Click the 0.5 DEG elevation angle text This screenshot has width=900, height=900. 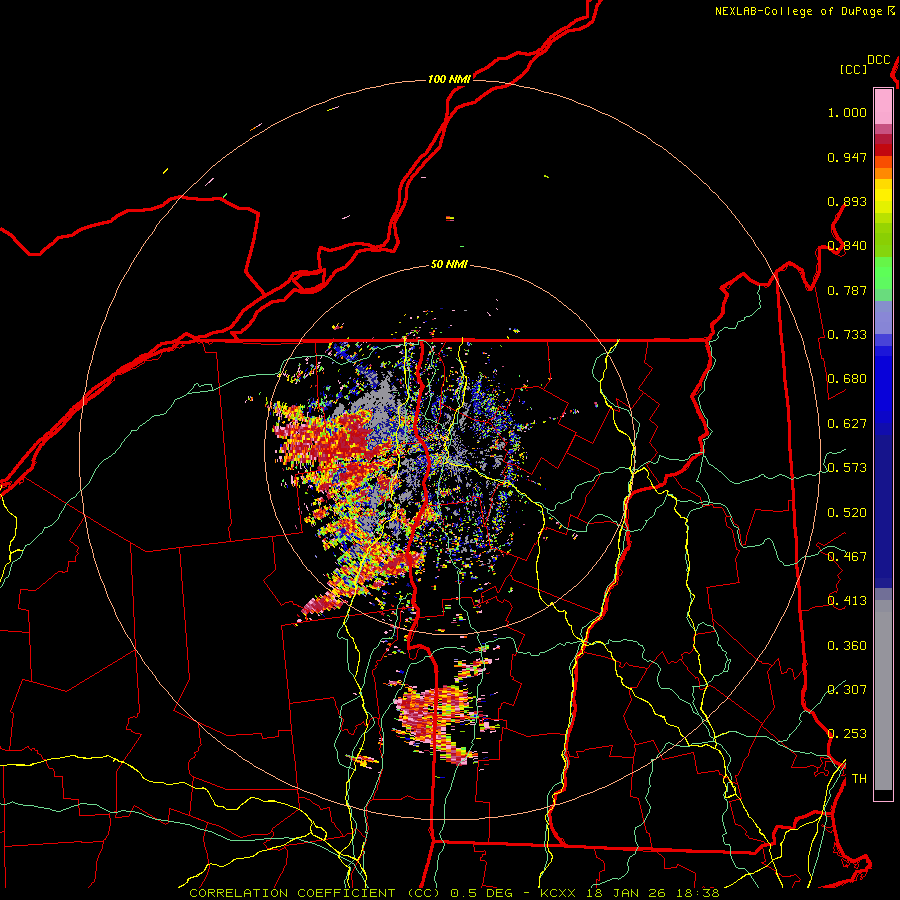tap(482, 893)
